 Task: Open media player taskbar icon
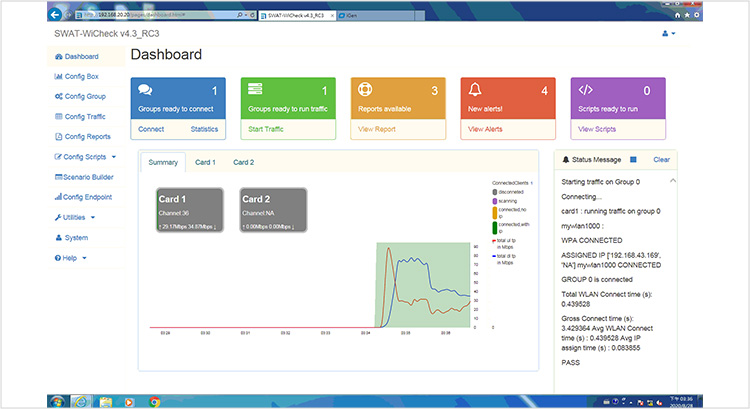[129, 402]
